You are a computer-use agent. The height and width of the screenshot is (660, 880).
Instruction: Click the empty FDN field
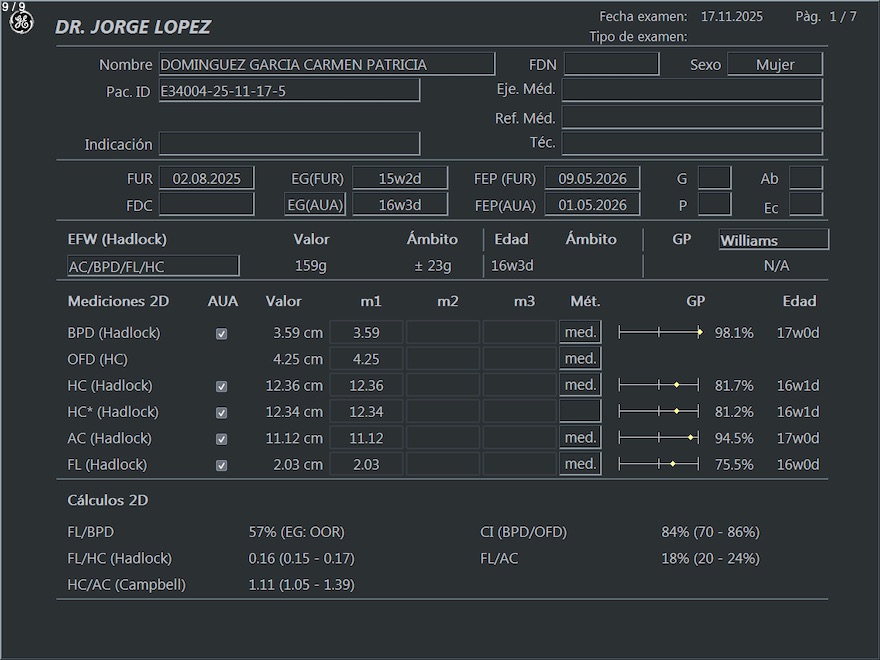click(x=611, y=64)
